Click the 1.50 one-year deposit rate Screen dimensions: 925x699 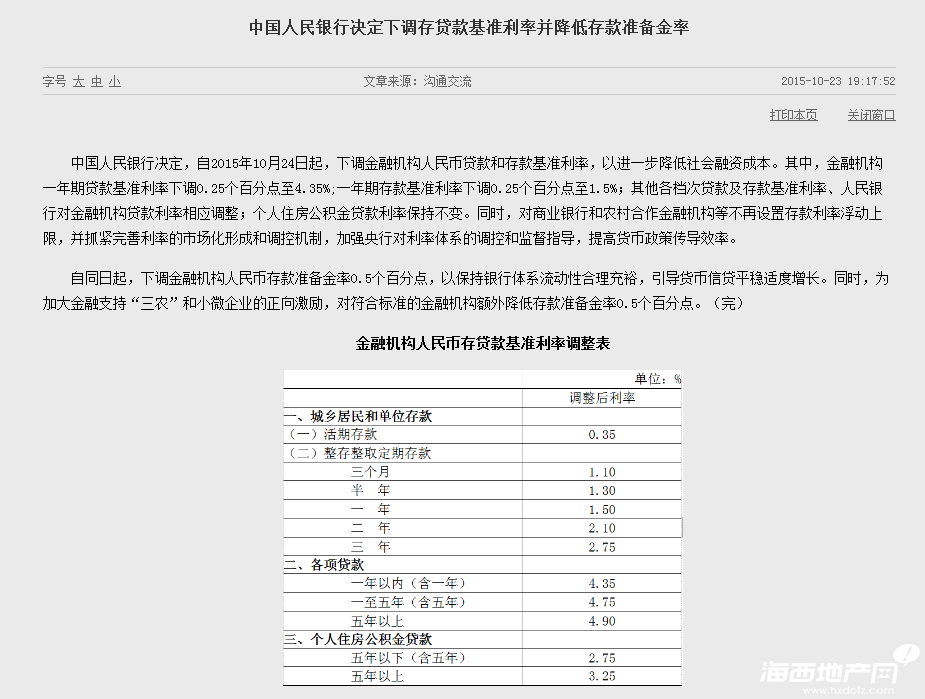click(602, 510)
